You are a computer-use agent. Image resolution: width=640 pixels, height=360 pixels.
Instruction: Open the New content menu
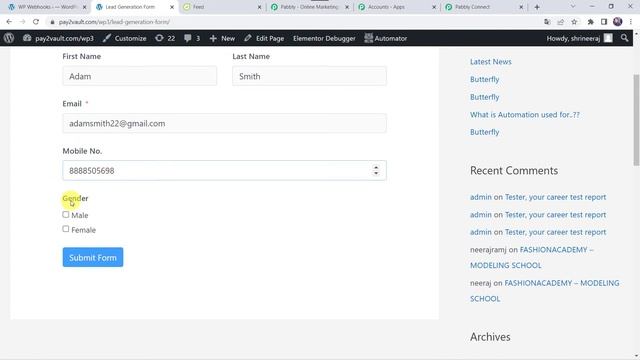tap(222, 38)
